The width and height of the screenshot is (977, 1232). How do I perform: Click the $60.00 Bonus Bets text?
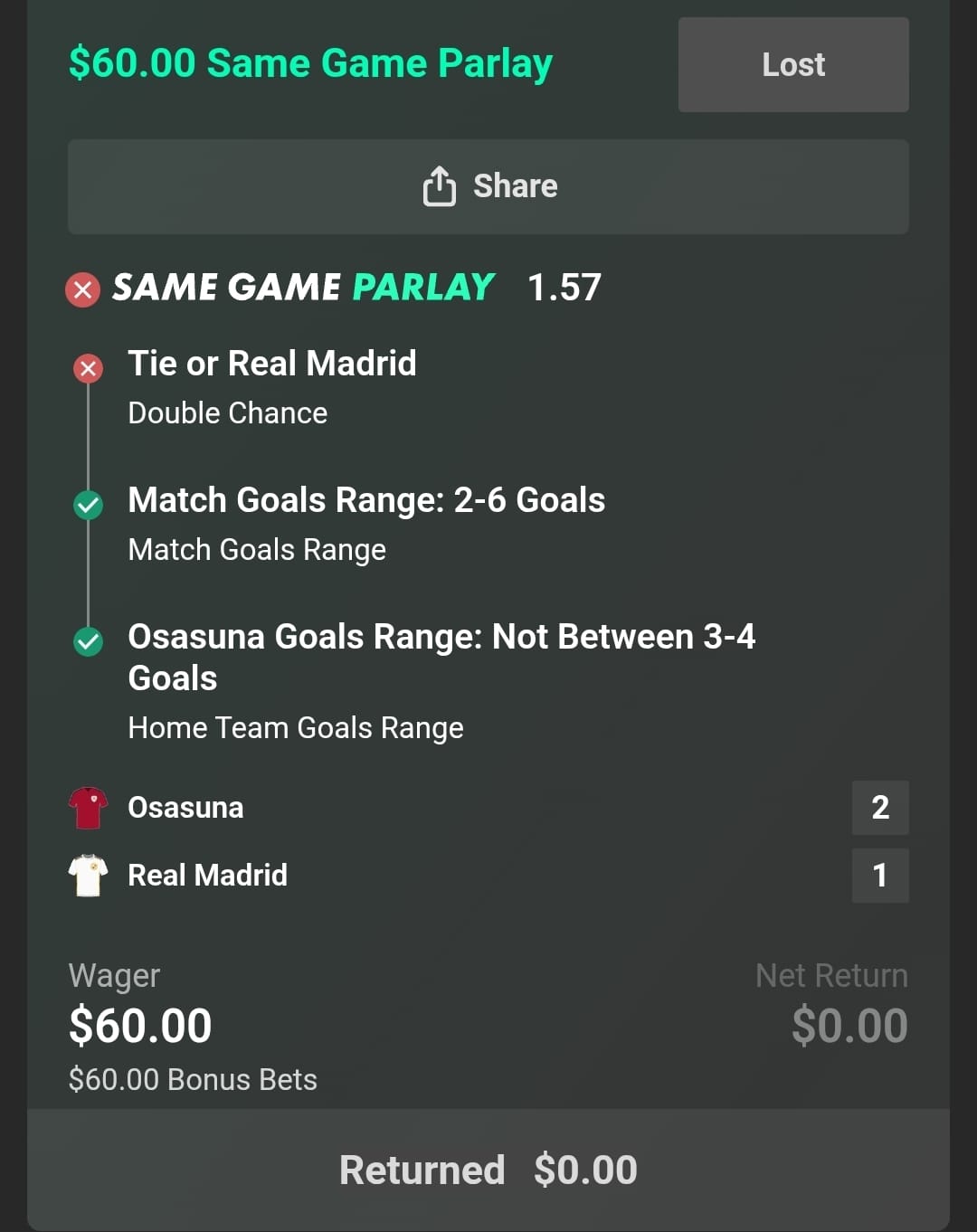193,1080
